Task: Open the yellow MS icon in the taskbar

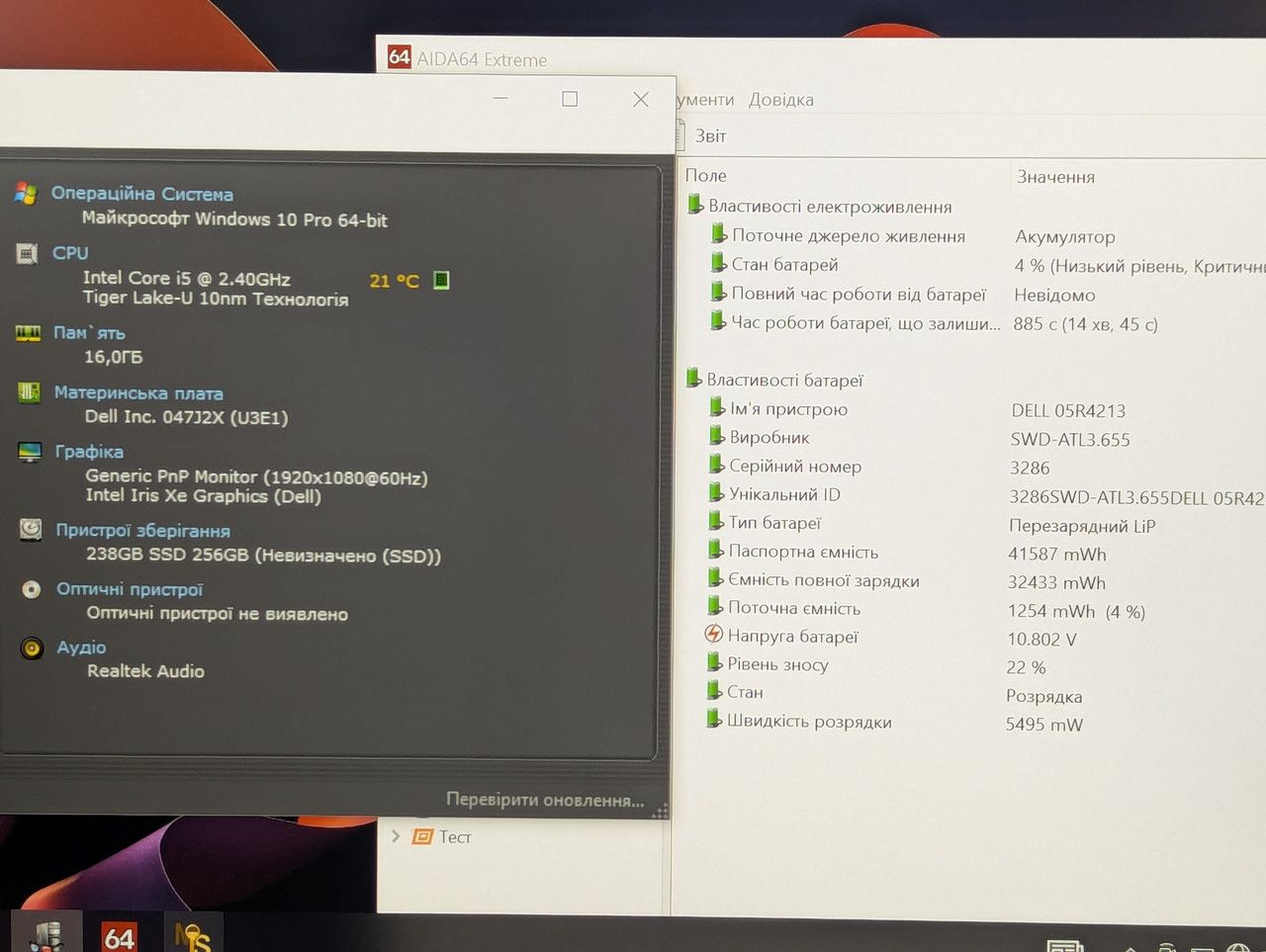Action: [192, 935]
